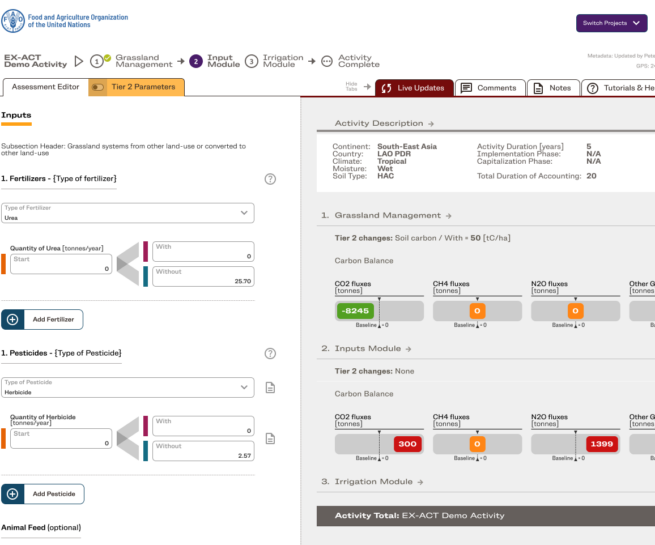Click the note icon beside Herbicide quantity
This screenshot has width=655, height=545.
(270, 438)
